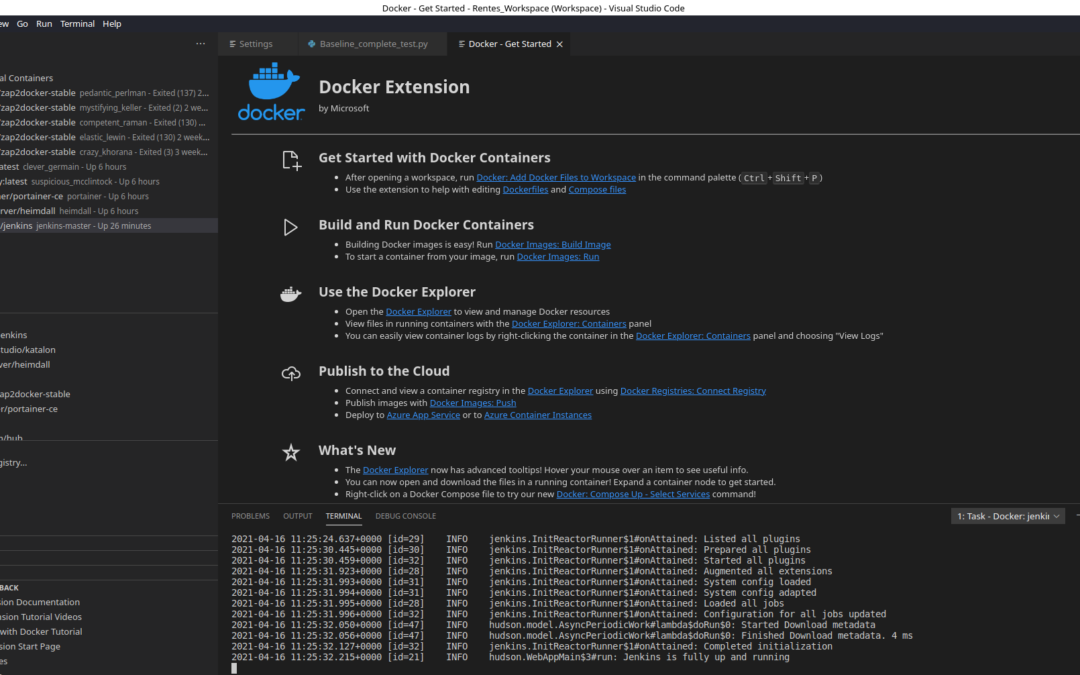Screen dimensions: 1080x675
Task: Open the Azure App Service link
Action: pyautogui.click(x=423, y=415)
